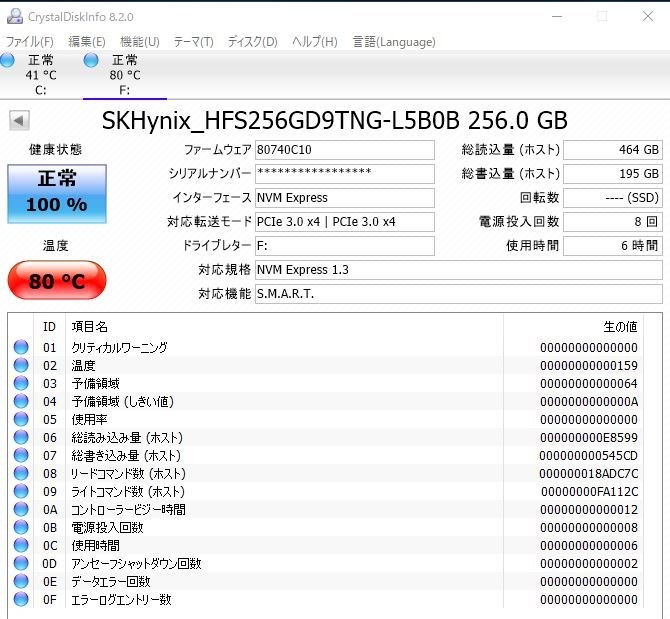Open the ディスク(D) menu
The width and height of the screenshot is (670, 619).
[x=252, y=42]
